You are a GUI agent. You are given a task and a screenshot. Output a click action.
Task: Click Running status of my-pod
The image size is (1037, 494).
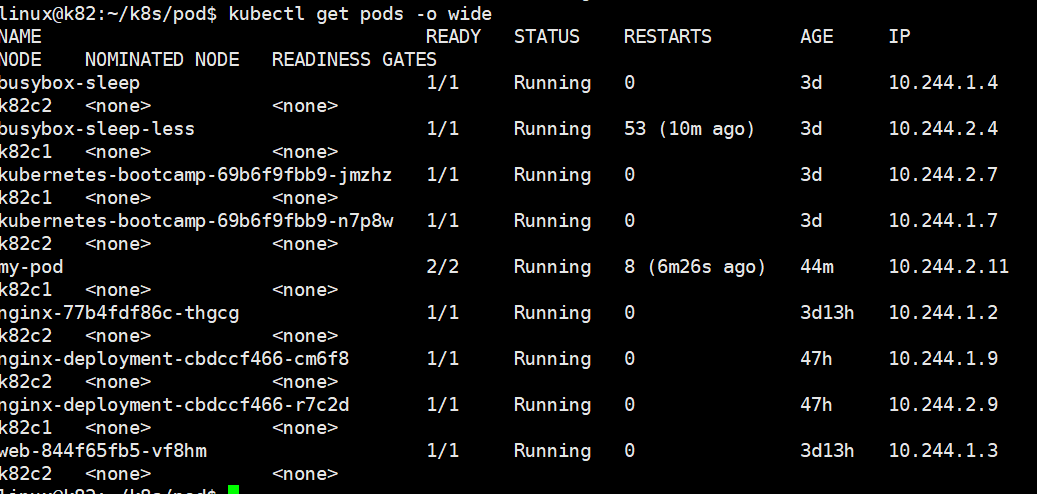coord(552,267)
